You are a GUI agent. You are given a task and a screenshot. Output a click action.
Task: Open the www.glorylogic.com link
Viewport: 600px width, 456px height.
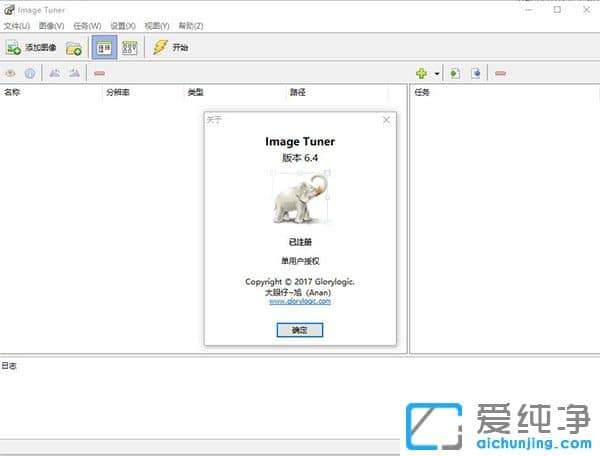coord(300,301)
